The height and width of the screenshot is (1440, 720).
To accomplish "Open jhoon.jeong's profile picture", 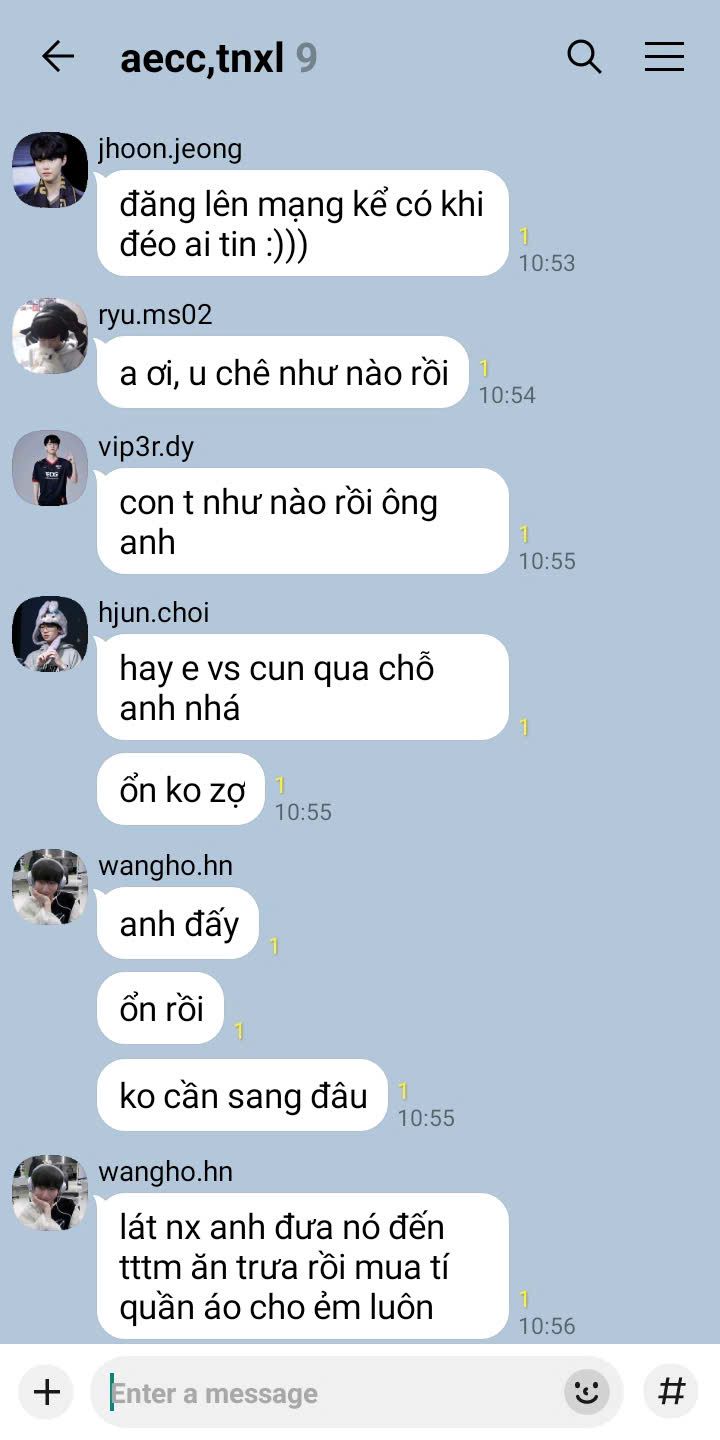I will (x=50, y=170).
